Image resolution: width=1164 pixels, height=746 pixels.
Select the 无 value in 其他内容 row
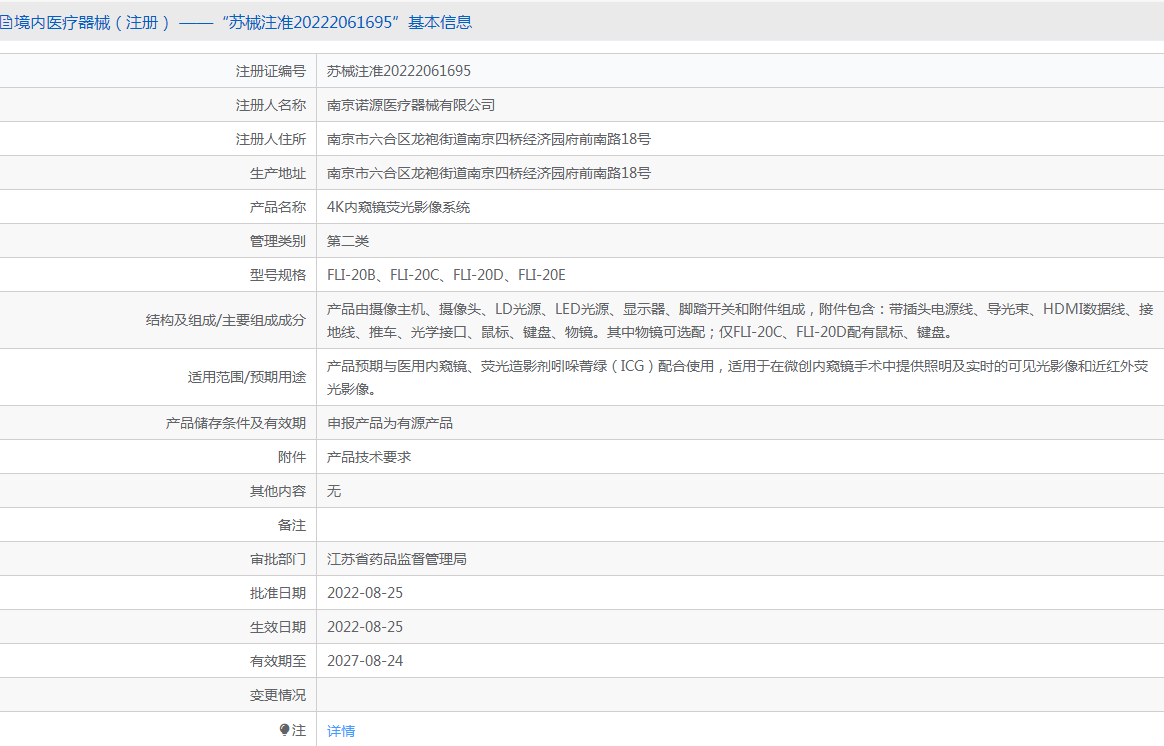click(x=334, y=491)
